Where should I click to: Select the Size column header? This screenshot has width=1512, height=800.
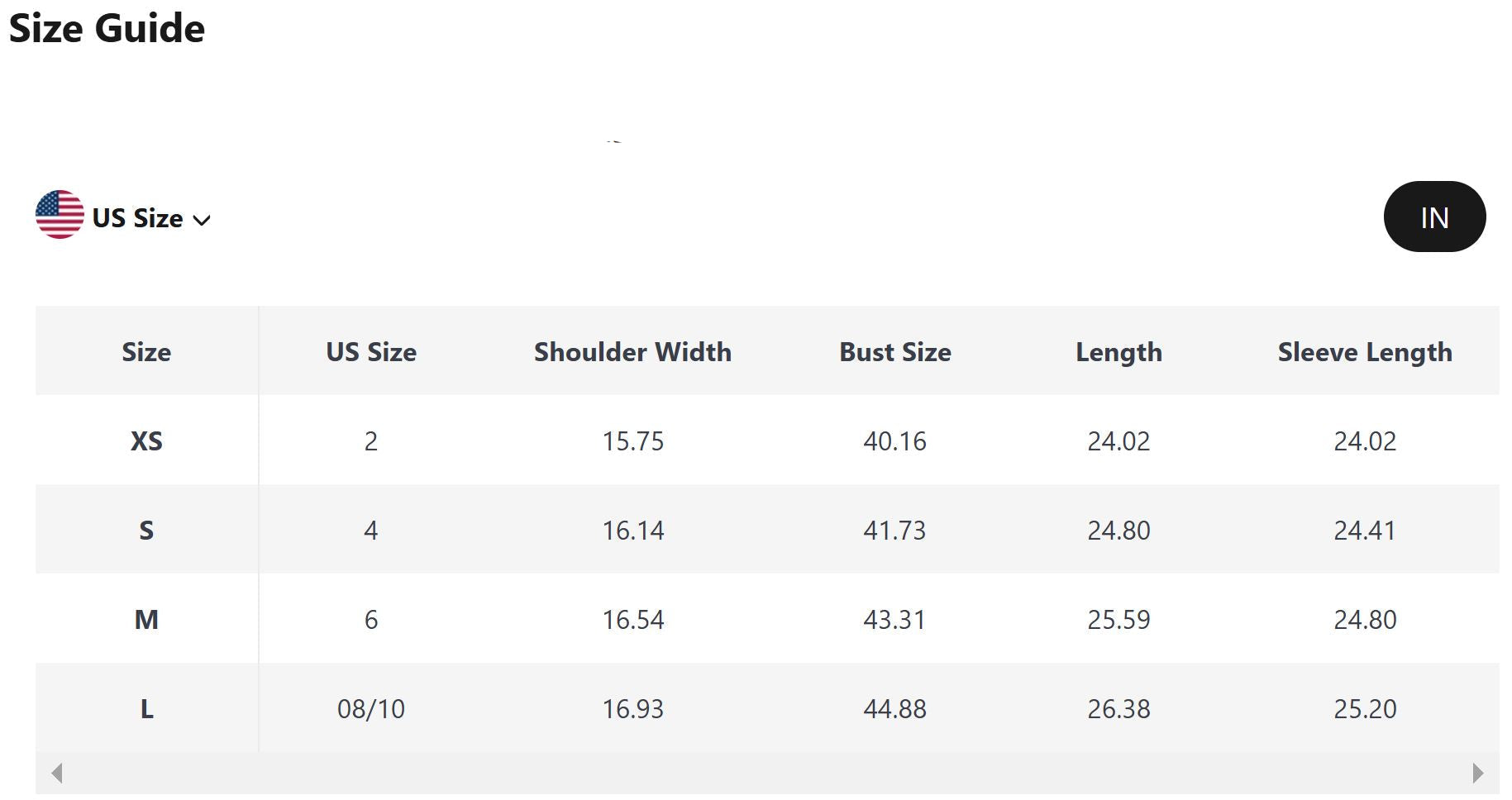tap(146, 352)
